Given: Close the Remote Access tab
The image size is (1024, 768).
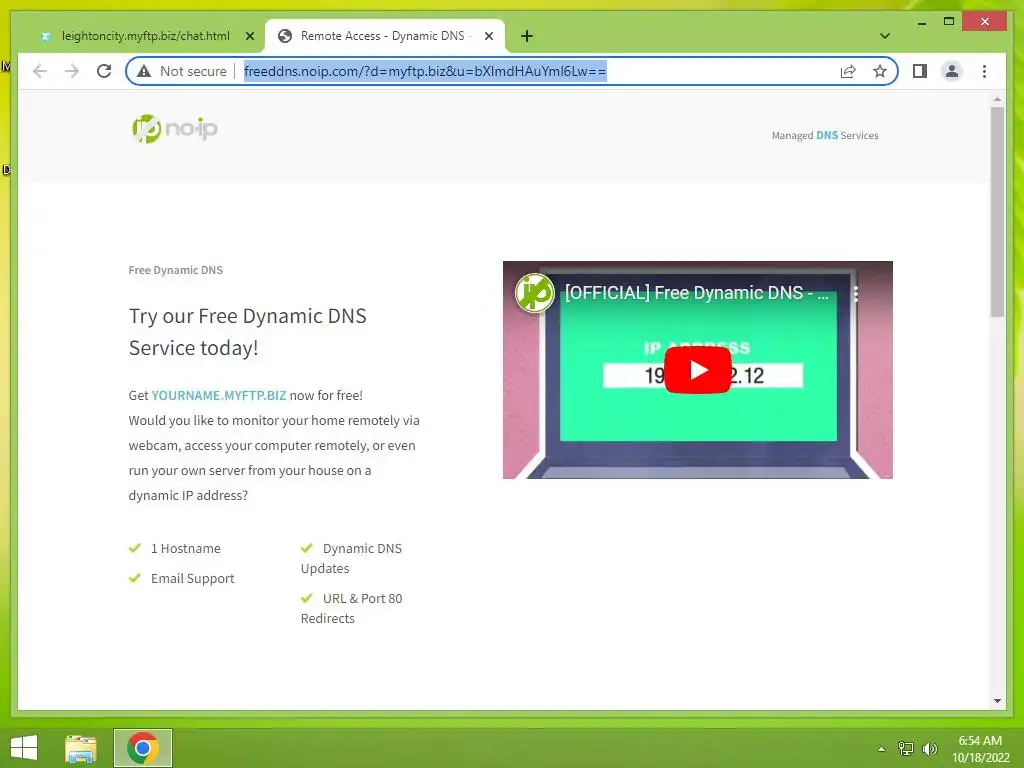Looking at the screenshot, I should coord(488,36).
